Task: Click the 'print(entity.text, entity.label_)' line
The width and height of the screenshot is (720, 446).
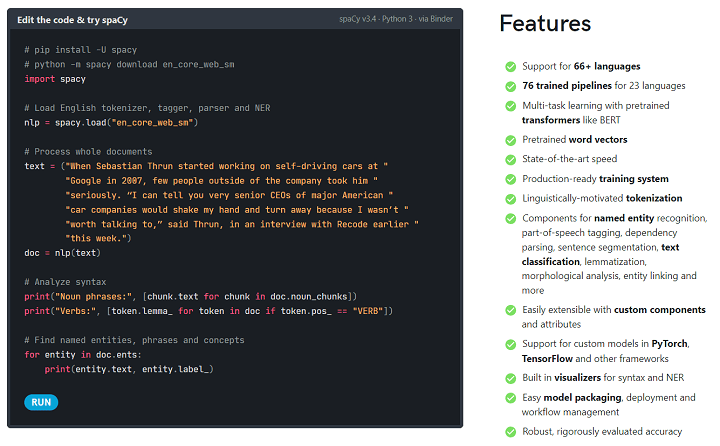Action: [129, 369]
